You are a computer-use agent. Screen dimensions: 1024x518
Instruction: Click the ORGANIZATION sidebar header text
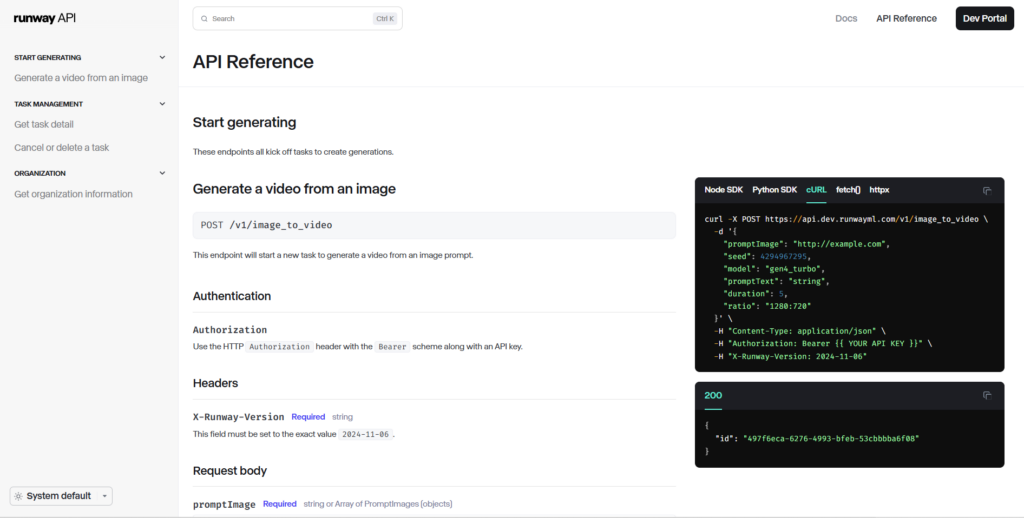[x=40, y=173]
